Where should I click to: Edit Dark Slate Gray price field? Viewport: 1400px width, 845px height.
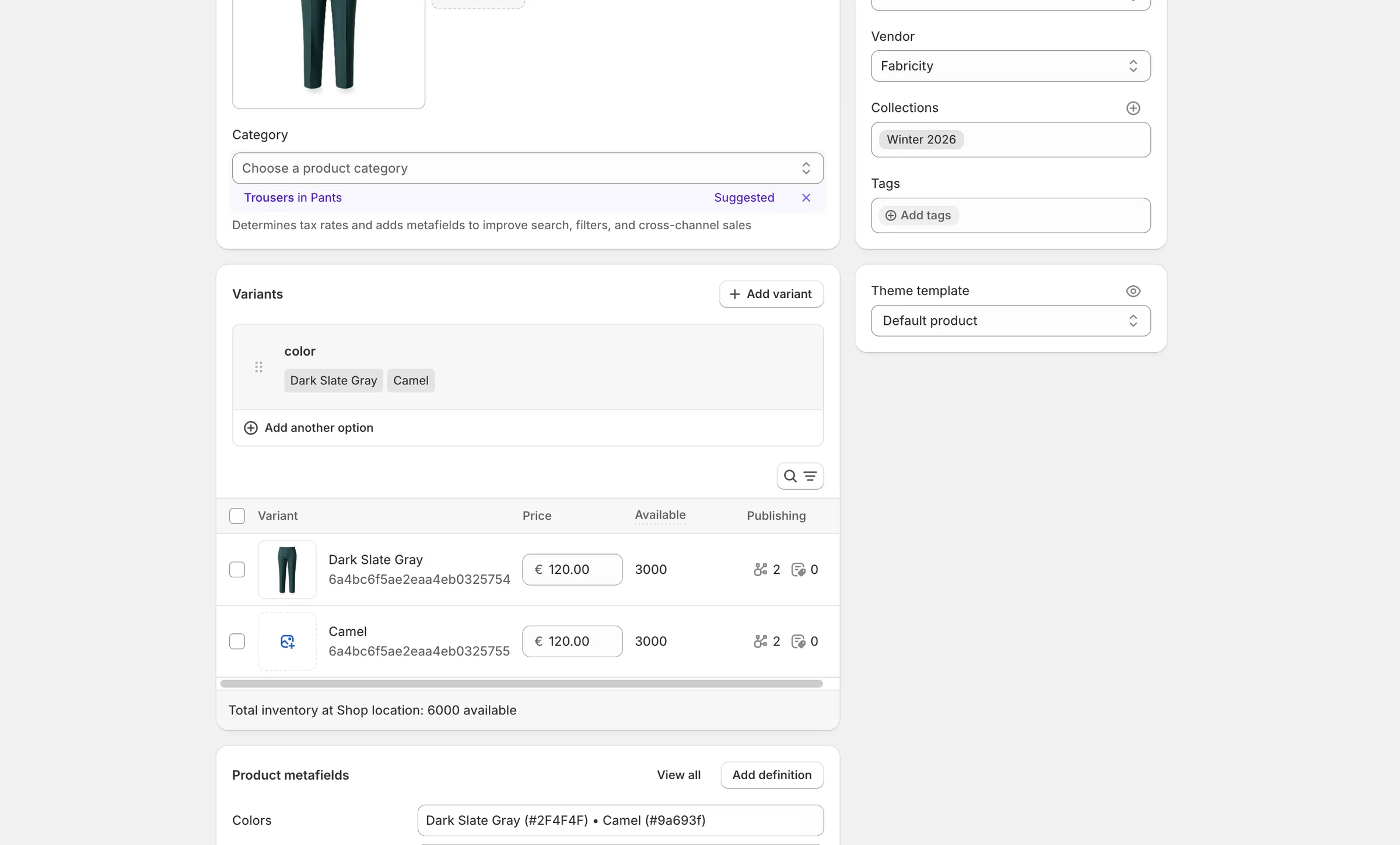click(572, 570)
